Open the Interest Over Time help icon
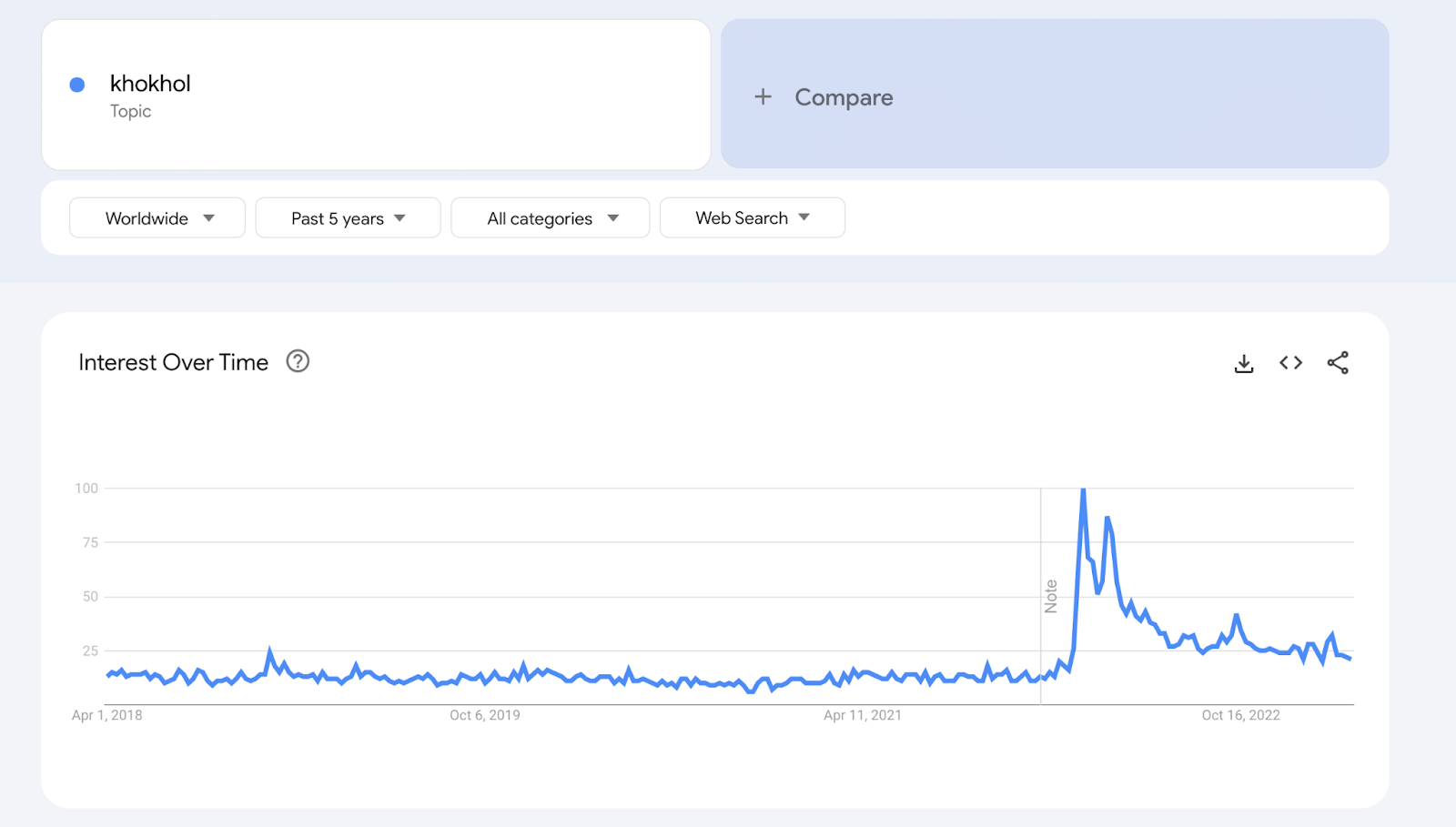The image size is (1456, 827). (298, 361)
